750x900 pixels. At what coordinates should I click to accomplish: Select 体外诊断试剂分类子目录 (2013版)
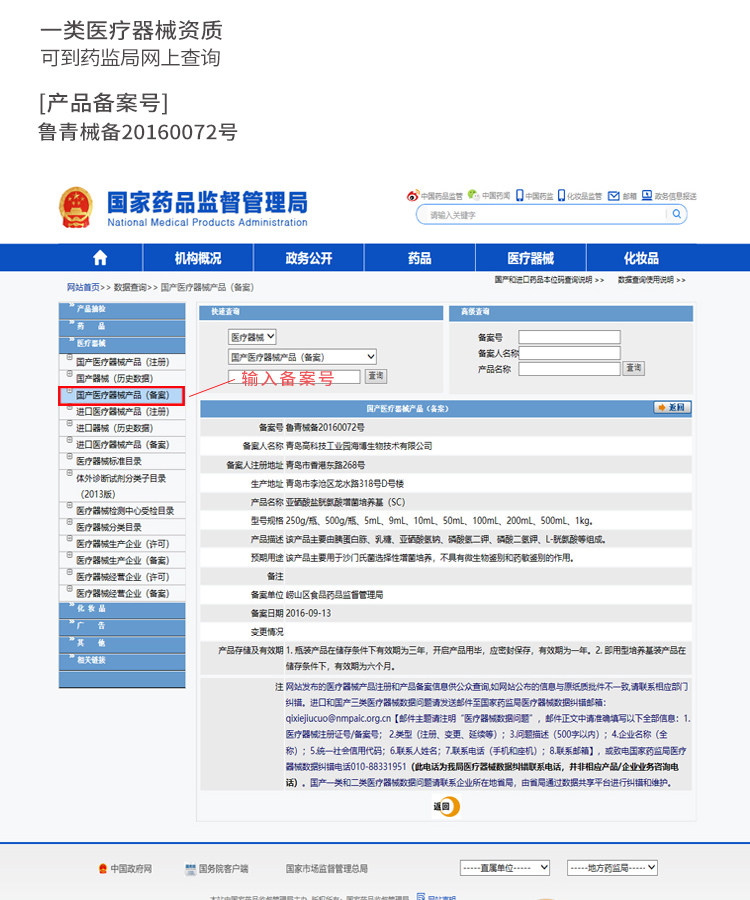[121, 486]
